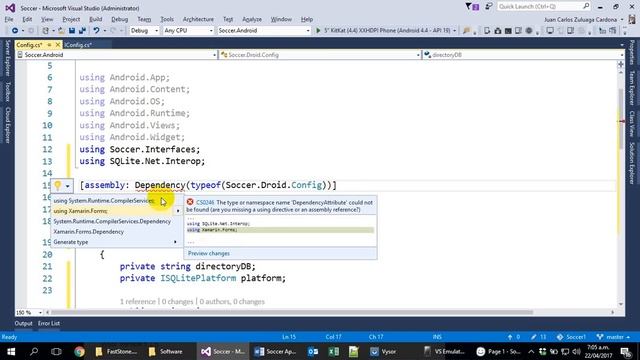Switch to the IConfig.cs tab
The width and height of the screenshot is (640, 360).
(x=78, y=45)
